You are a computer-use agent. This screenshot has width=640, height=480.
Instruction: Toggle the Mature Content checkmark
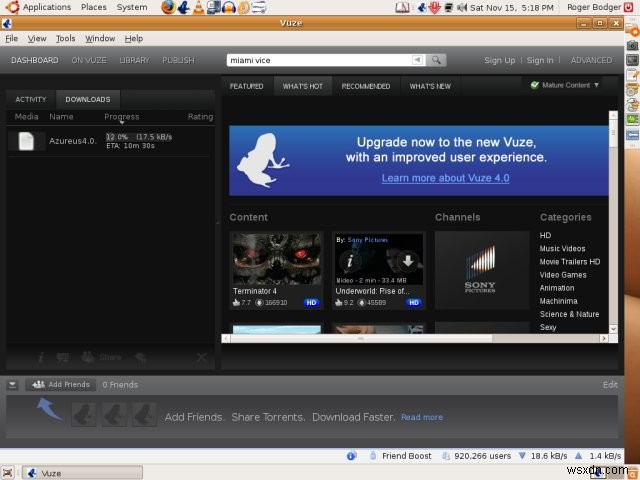point(535,85)
